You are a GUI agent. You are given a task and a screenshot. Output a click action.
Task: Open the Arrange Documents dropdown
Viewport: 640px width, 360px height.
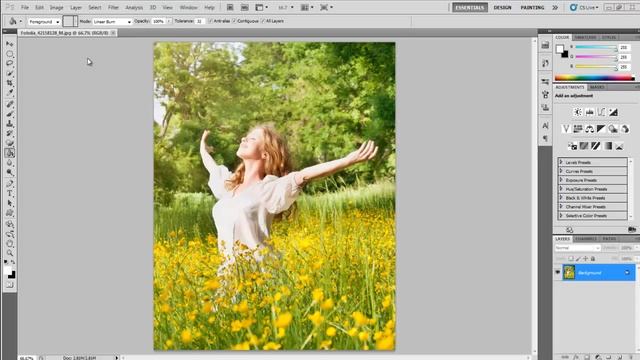click(307, 7)
